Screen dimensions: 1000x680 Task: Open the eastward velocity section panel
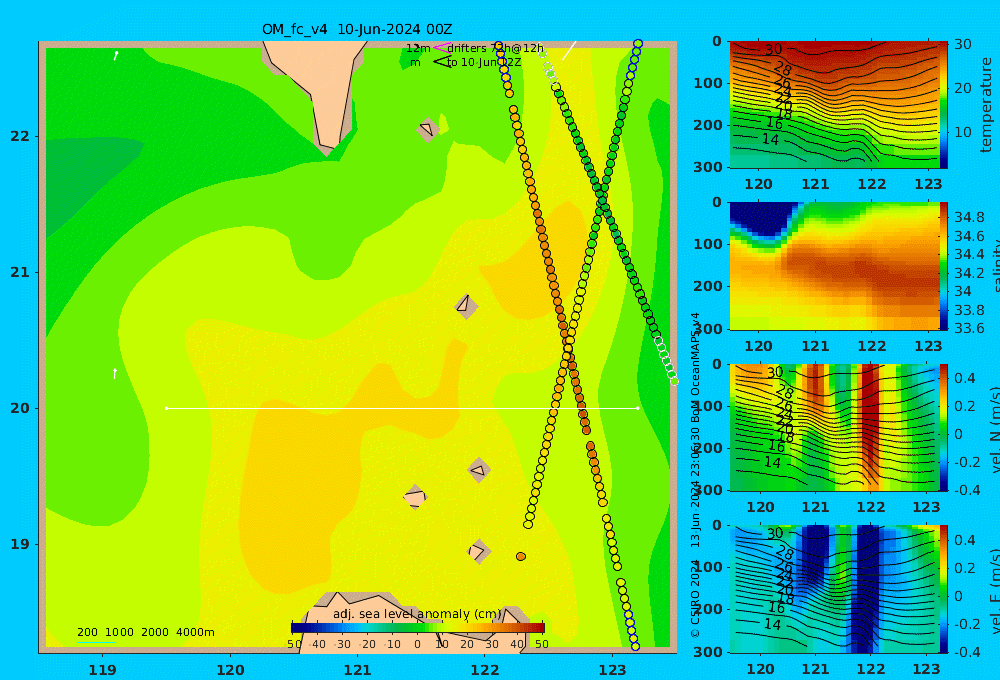click(834, 589)
